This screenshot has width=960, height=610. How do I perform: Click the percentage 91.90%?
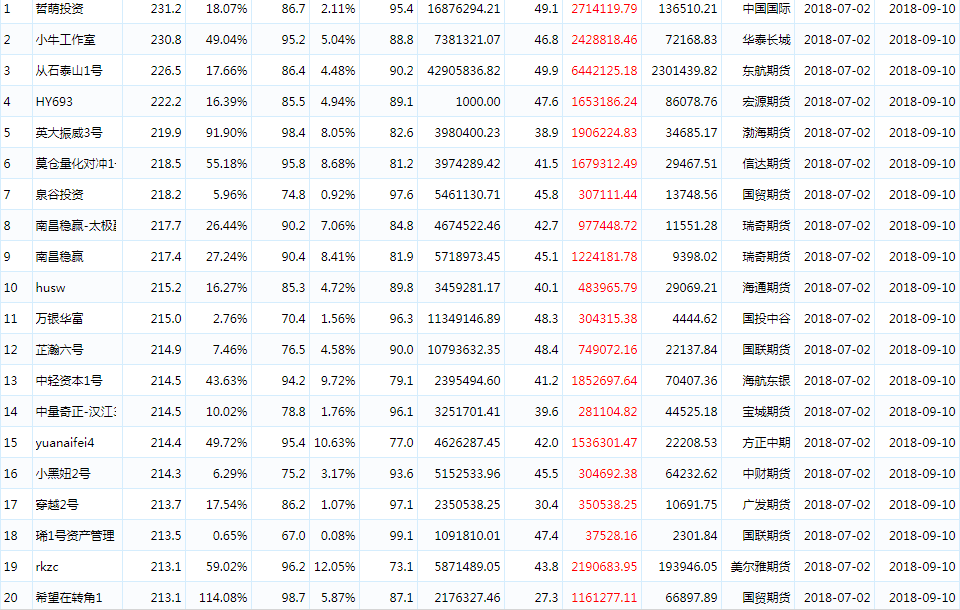(x=227, y=133)
